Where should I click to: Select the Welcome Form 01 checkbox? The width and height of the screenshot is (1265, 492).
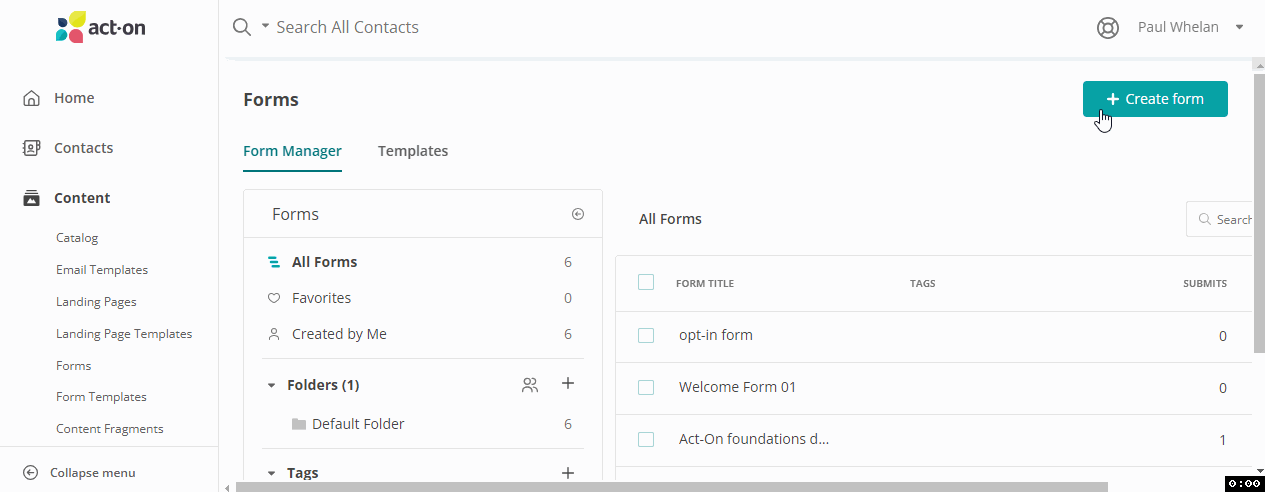tap(646, 387)
